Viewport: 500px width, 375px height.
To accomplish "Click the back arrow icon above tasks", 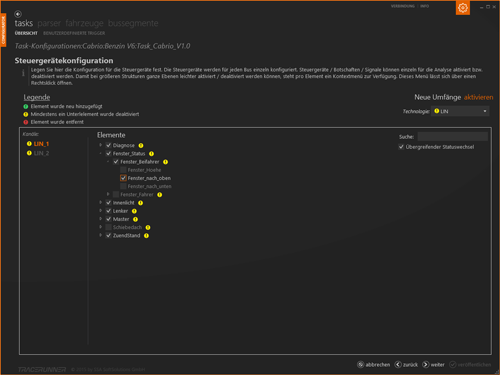I will point(18,14).
